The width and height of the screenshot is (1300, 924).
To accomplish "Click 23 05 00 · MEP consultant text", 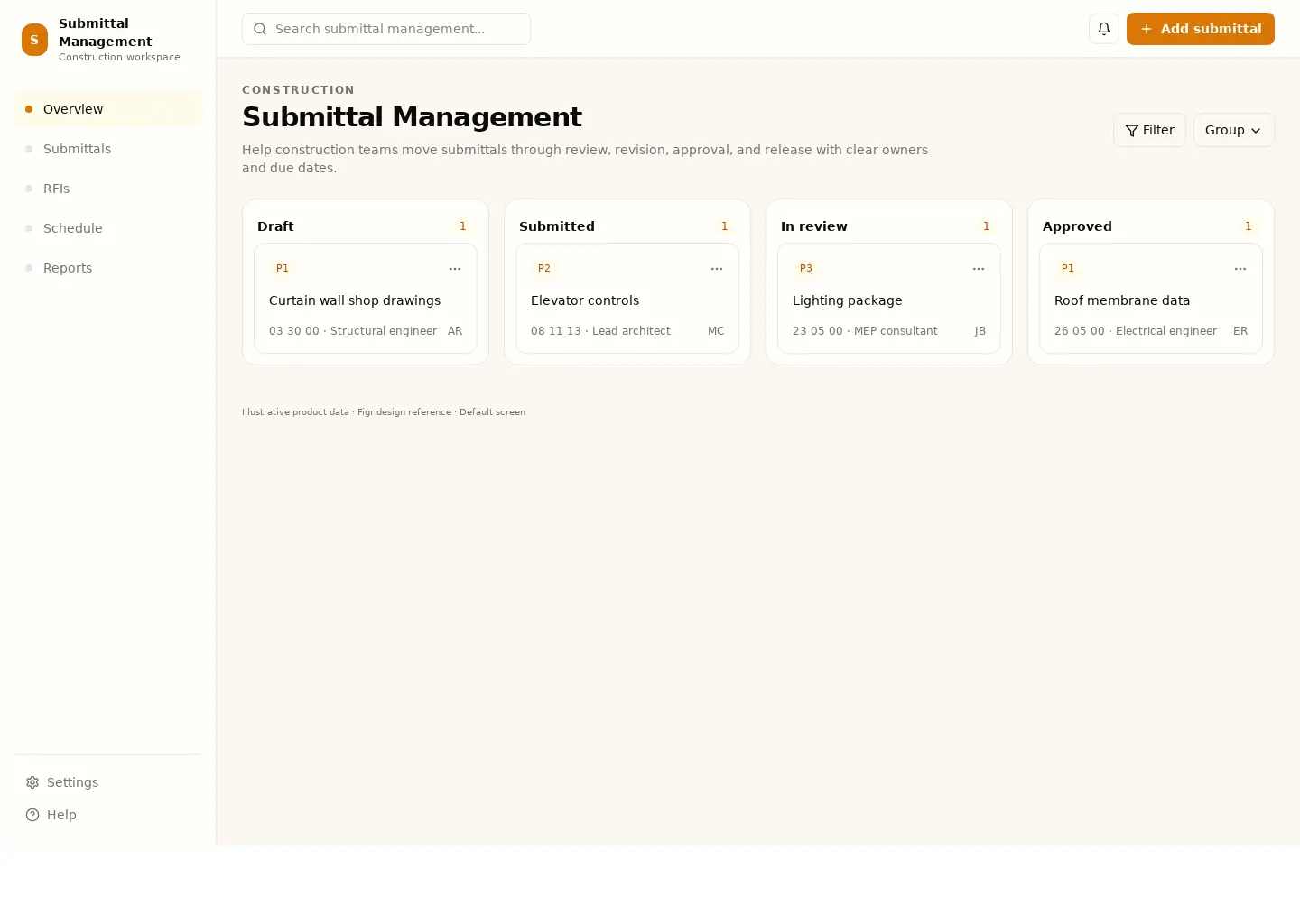I will pyautogui.click(x=865, y=331).
